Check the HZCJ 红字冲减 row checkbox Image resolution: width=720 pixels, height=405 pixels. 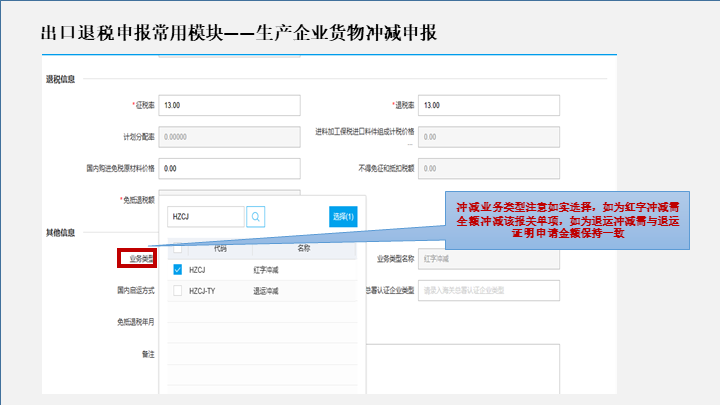pyautogui.click(x=178, y=270)
